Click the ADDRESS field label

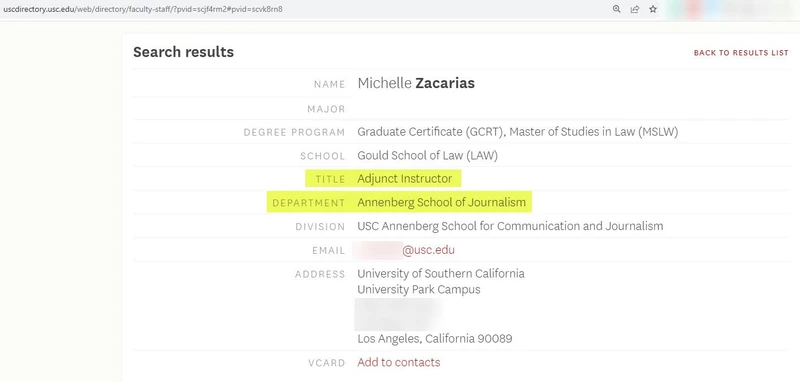pyautogui.click(x=320, y=274)
